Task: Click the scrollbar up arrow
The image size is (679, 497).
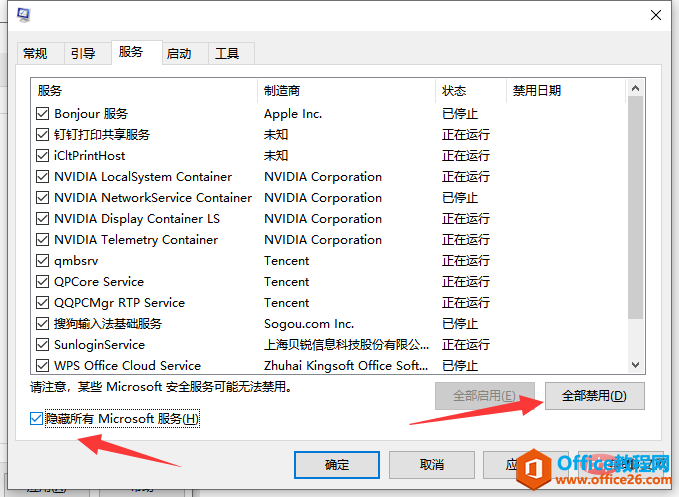Action: click(x=635, y=88)
